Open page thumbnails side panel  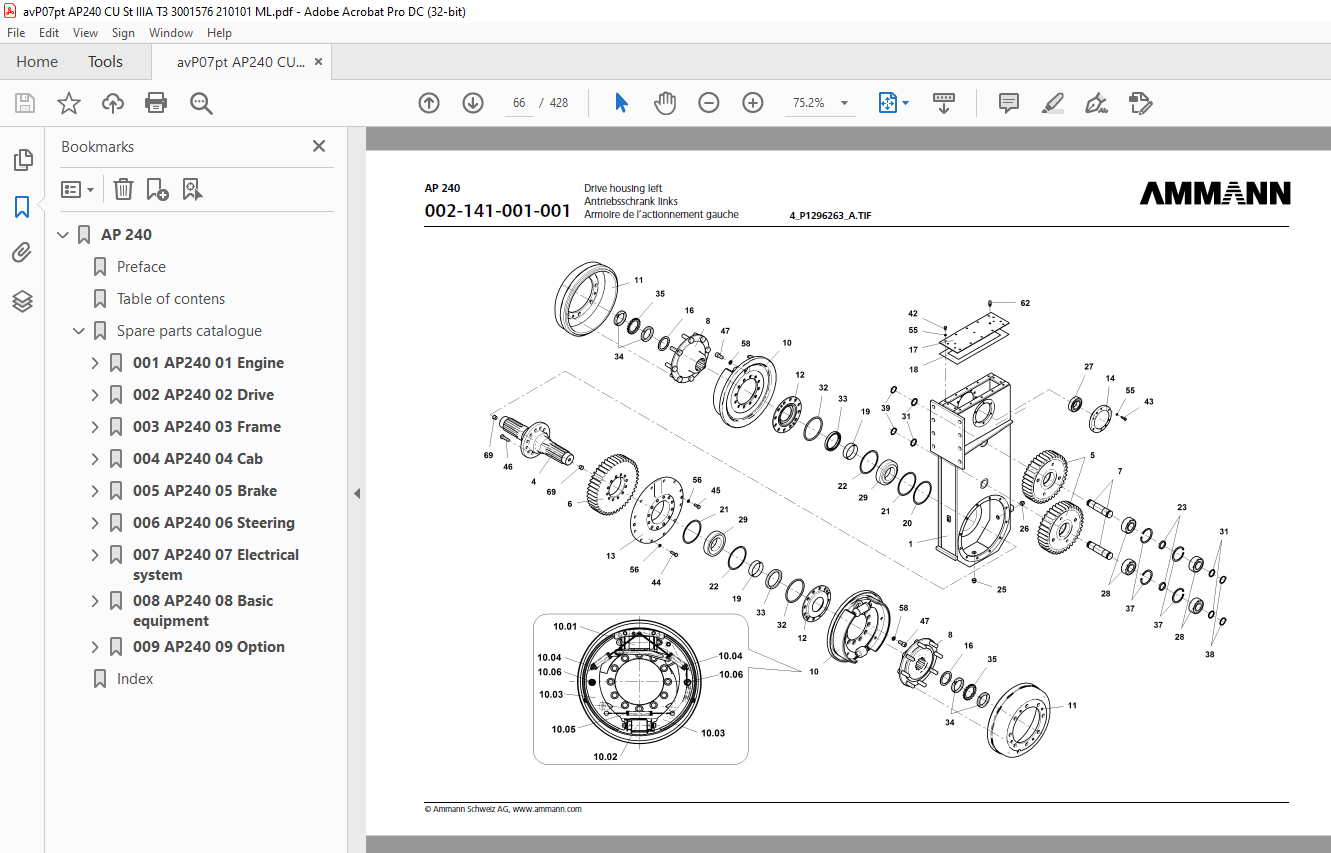click(x=22, y=159)
